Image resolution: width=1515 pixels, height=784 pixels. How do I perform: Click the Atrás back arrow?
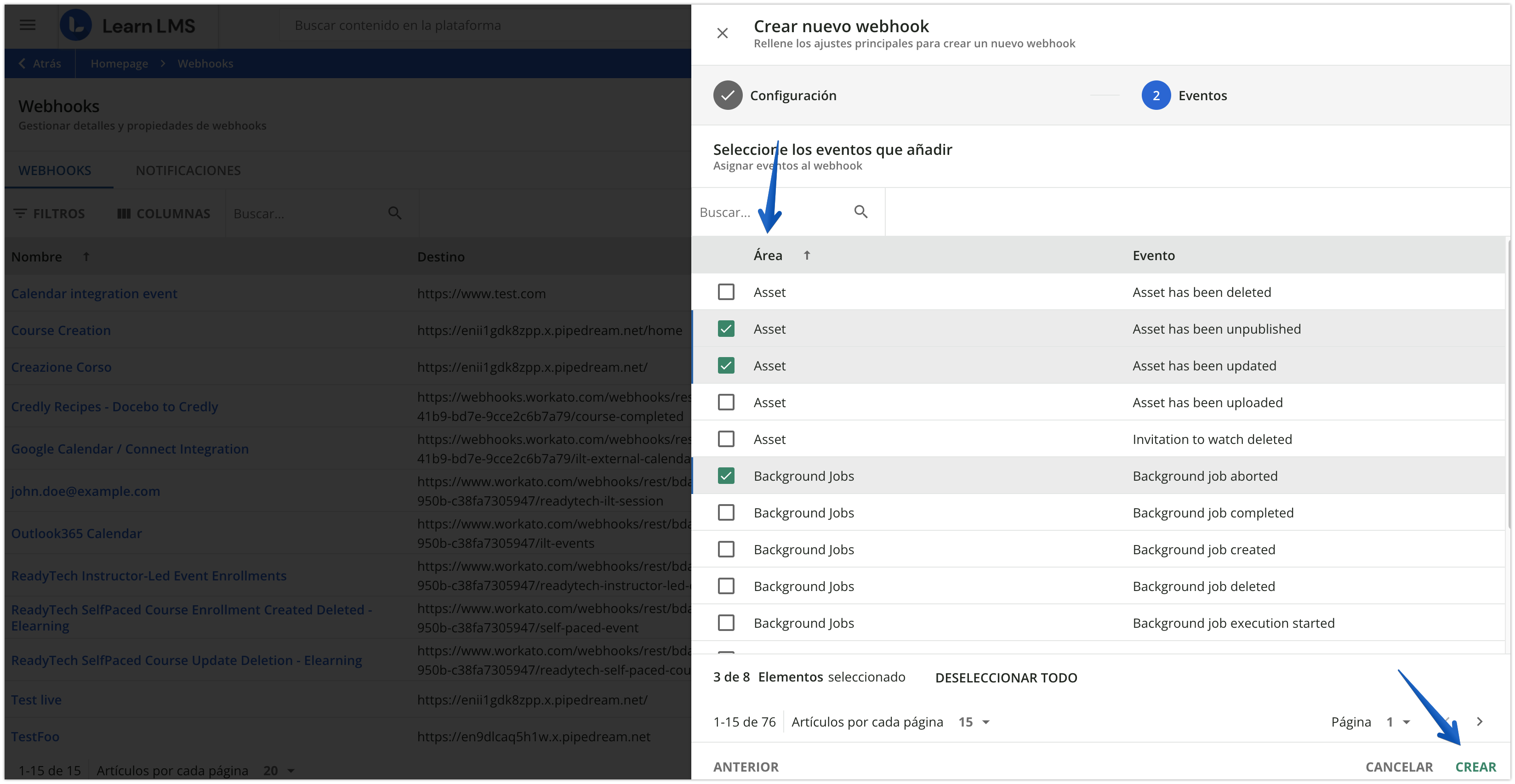click(22, 63)
